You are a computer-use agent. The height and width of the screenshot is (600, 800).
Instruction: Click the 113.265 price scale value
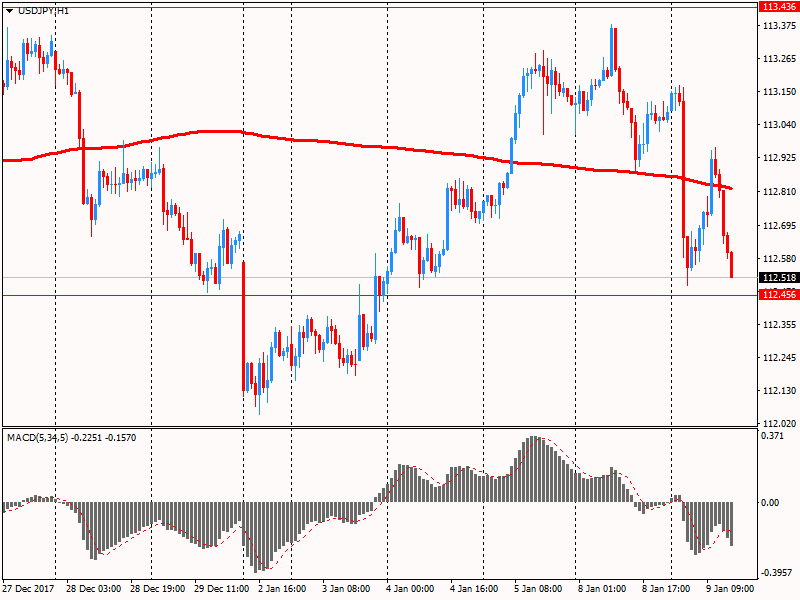[779, 59]
